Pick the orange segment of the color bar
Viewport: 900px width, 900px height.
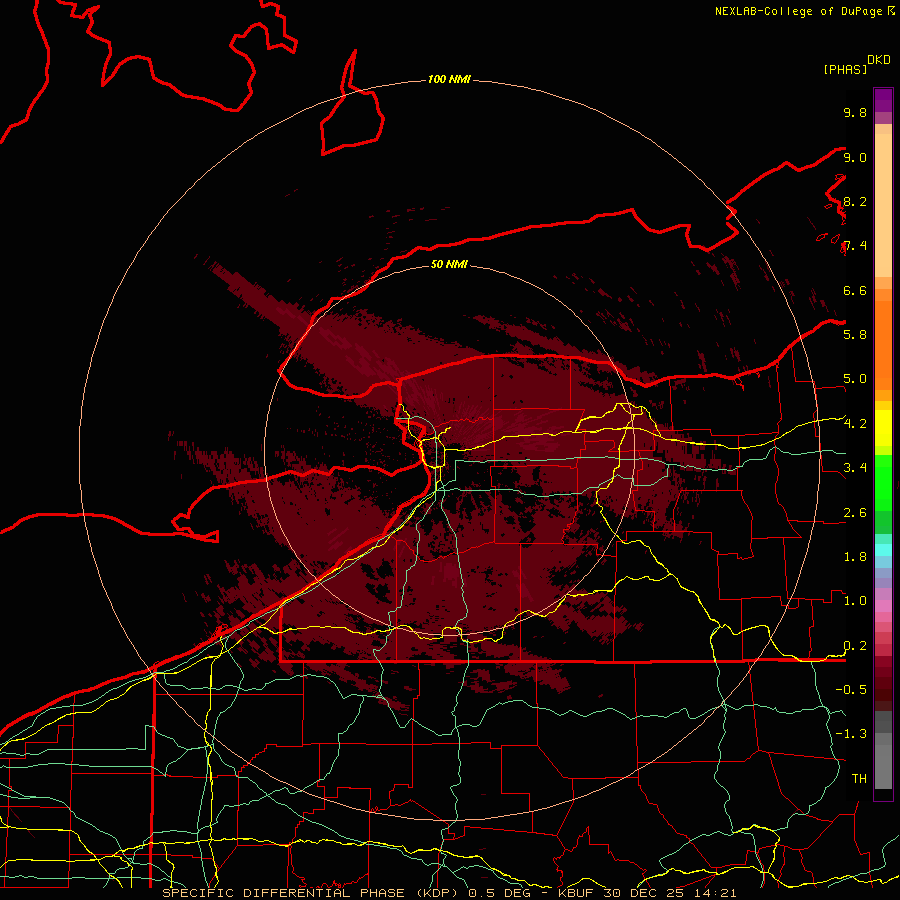pos(883,344)
